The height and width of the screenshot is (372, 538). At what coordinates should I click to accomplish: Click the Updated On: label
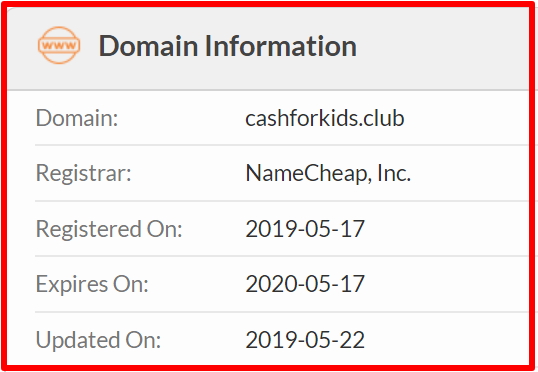(98, 340)
